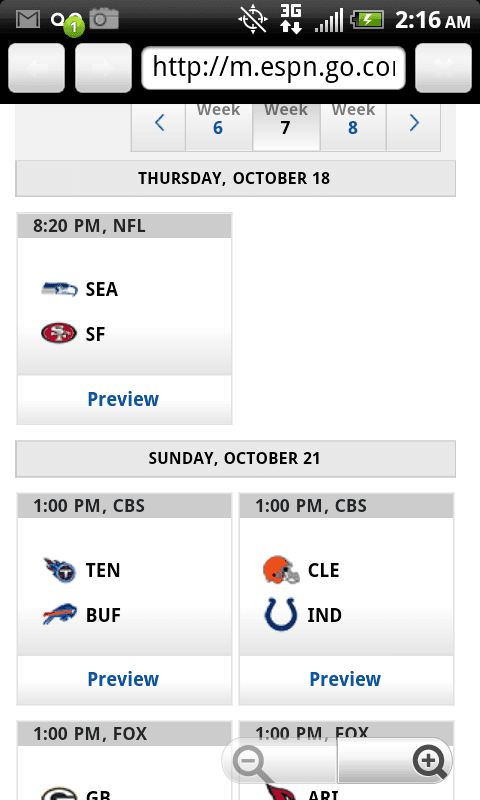Open browser bookmarks button beside URL
Image resolution: width=480 pixels, height=800 pixels.
443,68
